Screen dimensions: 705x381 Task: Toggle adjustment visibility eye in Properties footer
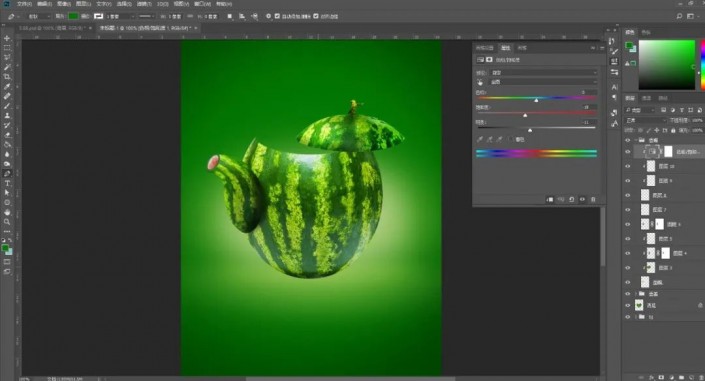coord(582,199)
